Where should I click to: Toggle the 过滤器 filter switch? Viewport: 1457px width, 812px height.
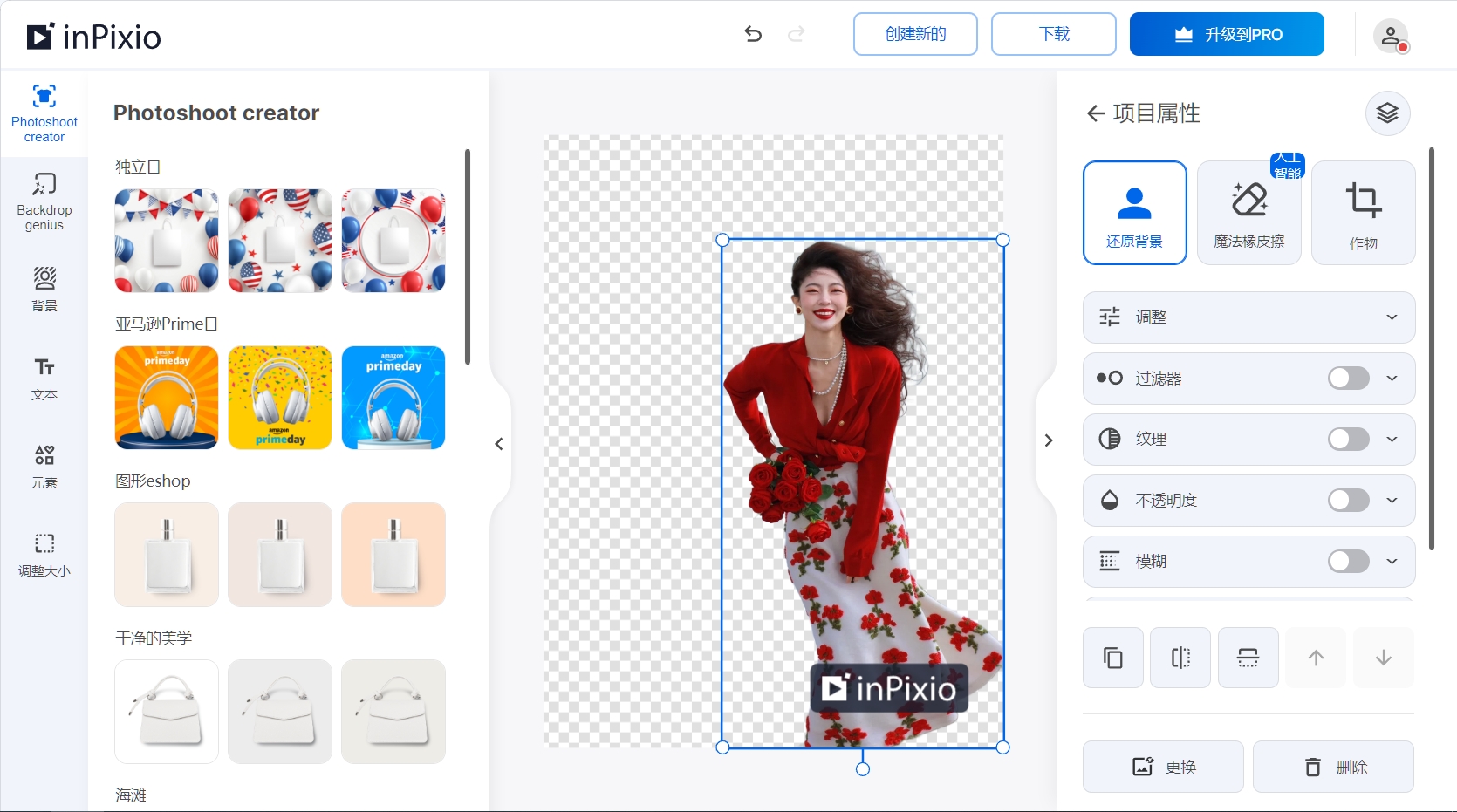pos(1348,378)
